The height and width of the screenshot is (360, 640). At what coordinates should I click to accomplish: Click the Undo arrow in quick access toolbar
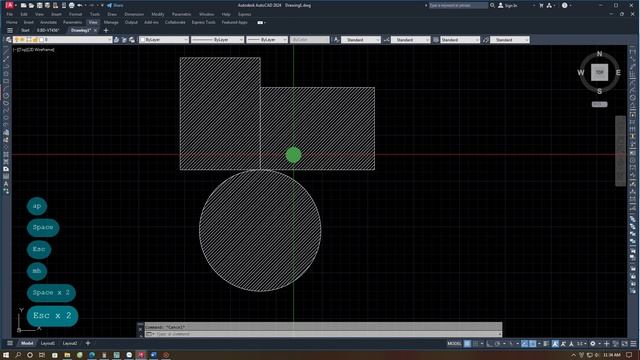click(80, 5)
